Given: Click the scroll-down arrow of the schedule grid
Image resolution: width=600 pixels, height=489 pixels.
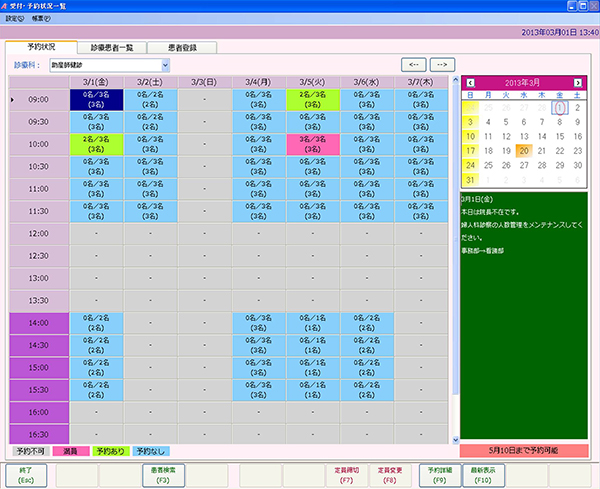Looking at the screenshot, I should pos(455,440).
